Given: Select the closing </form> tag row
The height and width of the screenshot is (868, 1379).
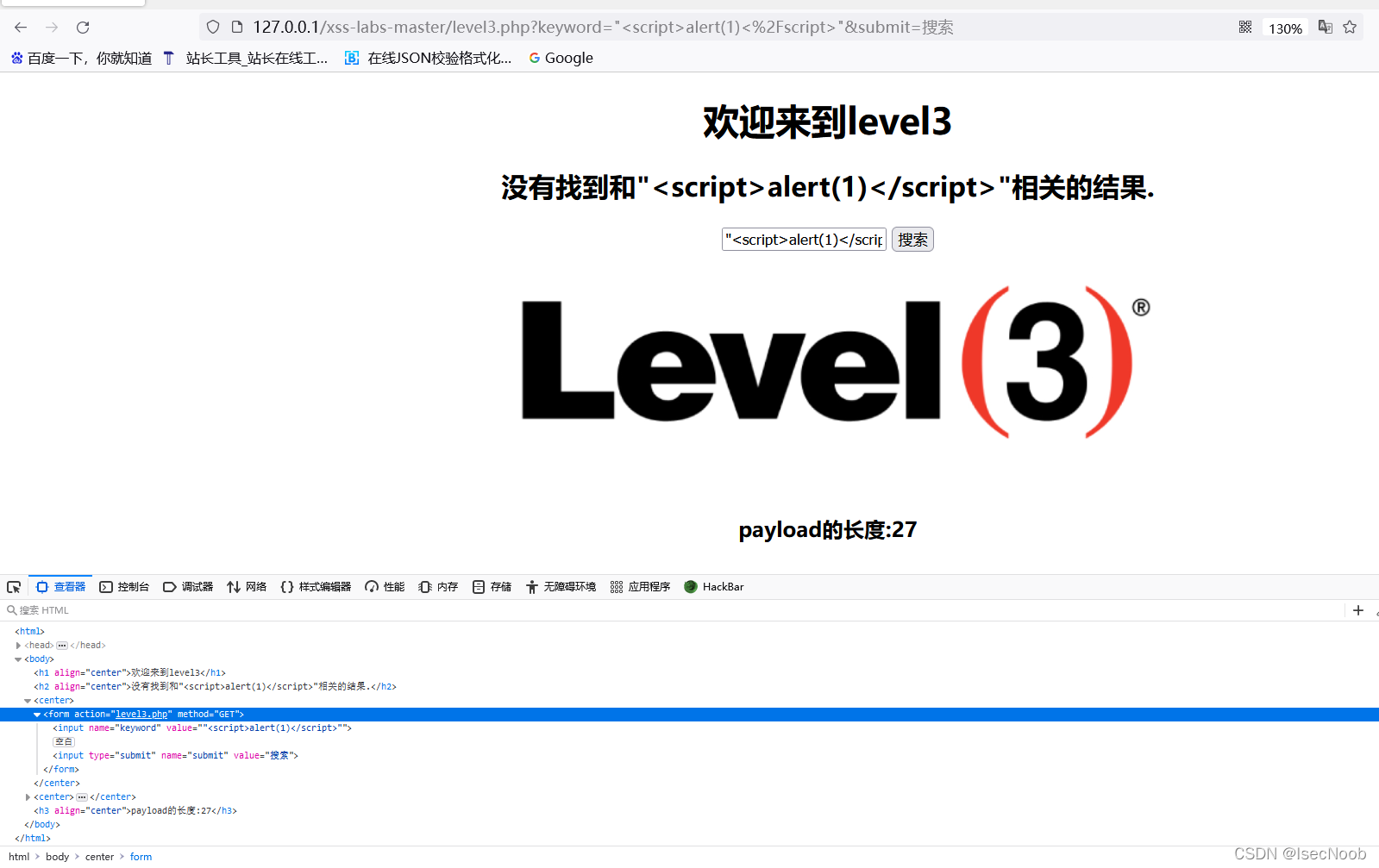Looking at the screenshot, I should click(x=689, y=770).
